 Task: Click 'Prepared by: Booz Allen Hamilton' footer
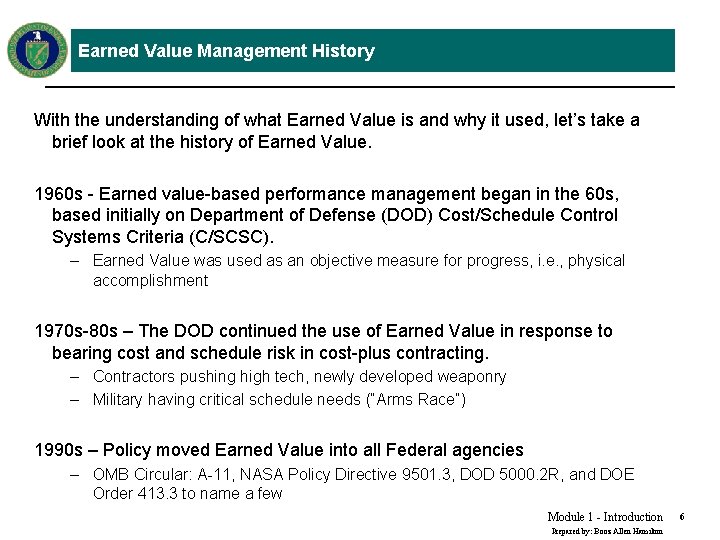(x=607, y=531)
